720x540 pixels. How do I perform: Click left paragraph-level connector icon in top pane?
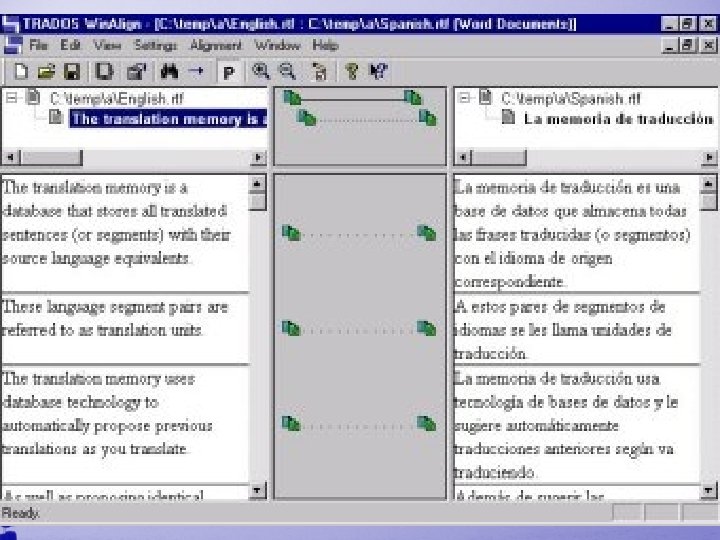[307, 118]
